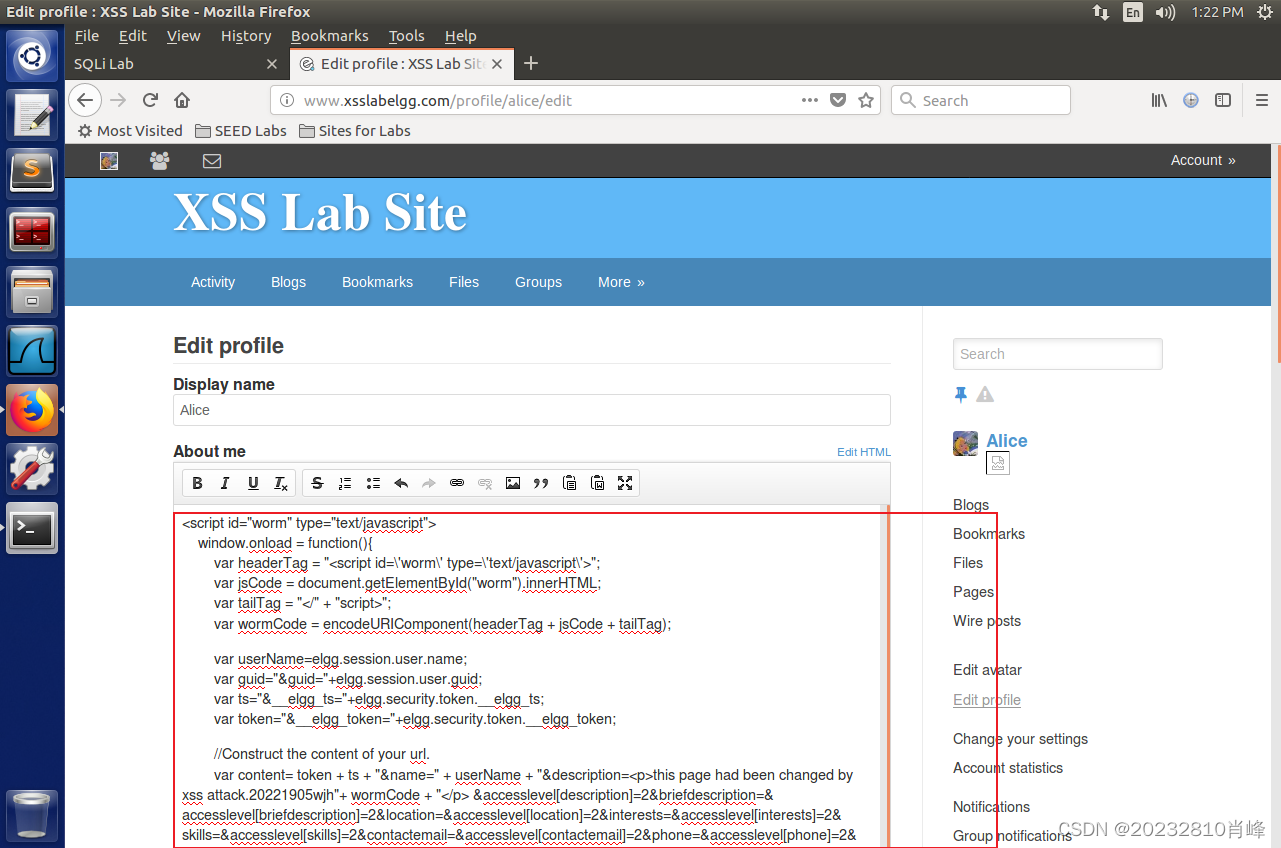Click the Firefox Search bar

click(981, 100)
